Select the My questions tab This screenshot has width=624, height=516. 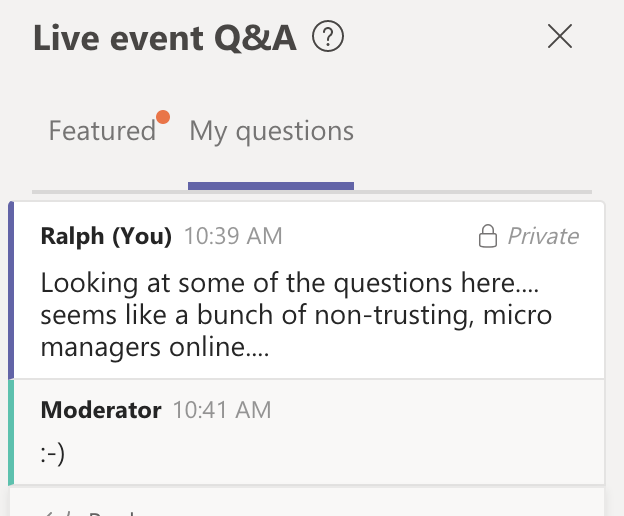[x=271, y=131]
